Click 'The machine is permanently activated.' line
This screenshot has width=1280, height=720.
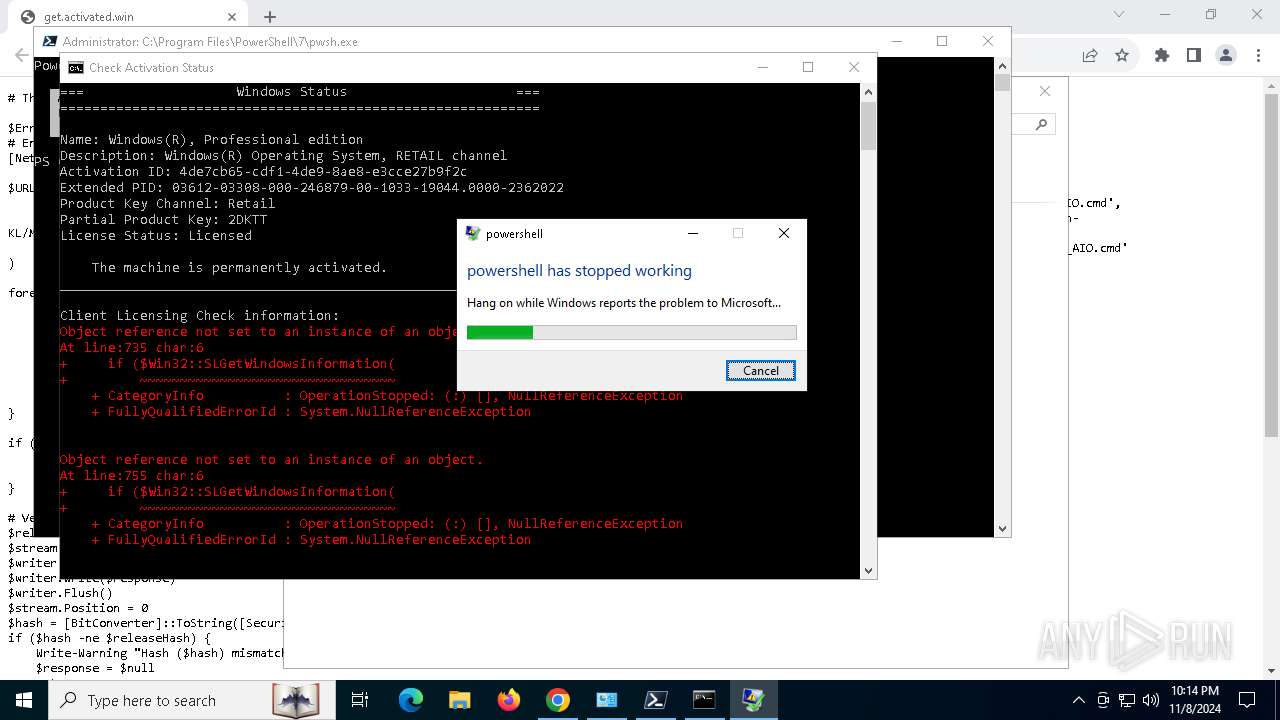[x=239, y=268]
